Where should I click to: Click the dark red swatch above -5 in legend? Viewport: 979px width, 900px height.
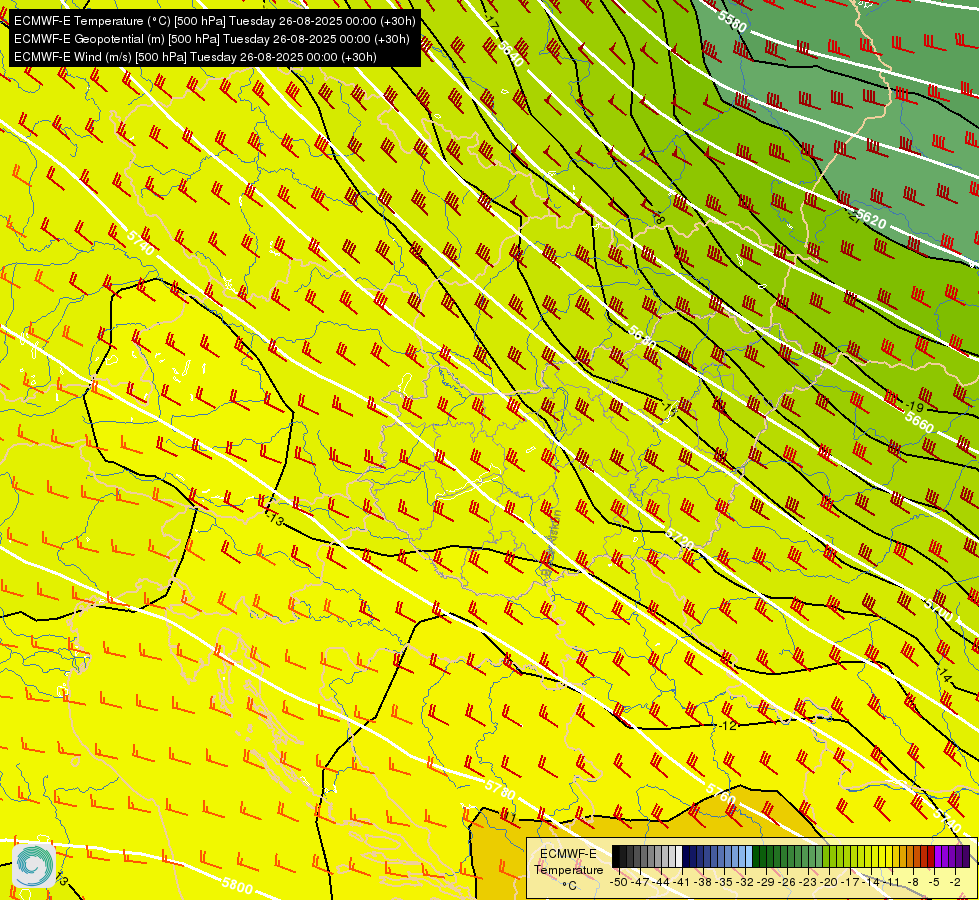931,856
